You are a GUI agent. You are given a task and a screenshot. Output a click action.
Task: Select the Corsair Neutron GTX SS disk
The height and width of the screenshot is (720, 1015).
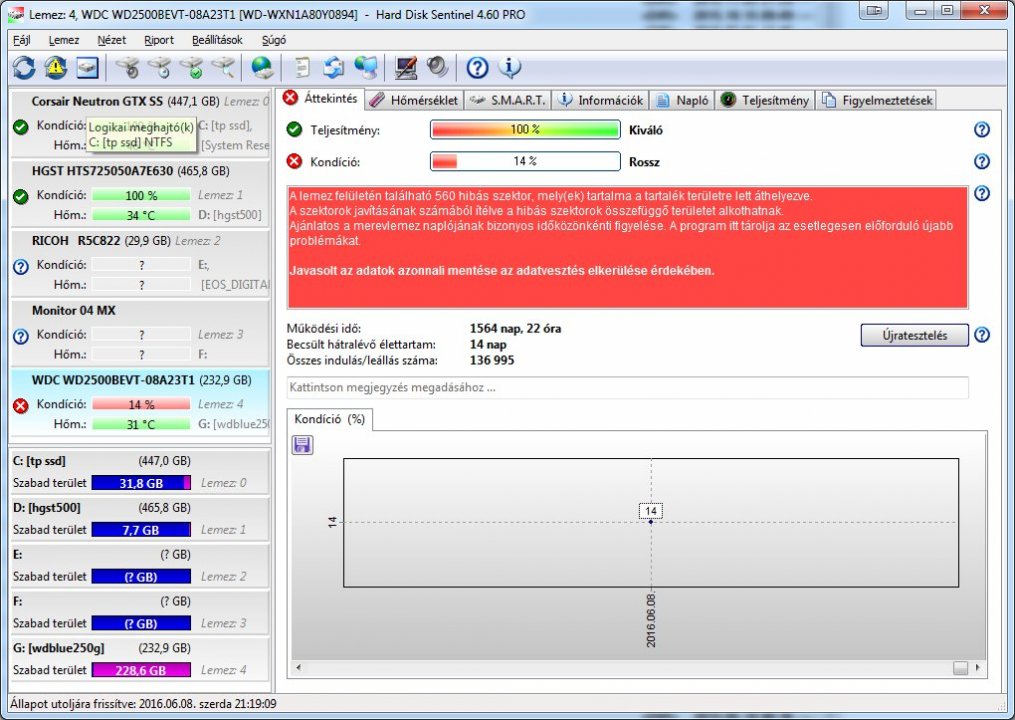[140, 123]
